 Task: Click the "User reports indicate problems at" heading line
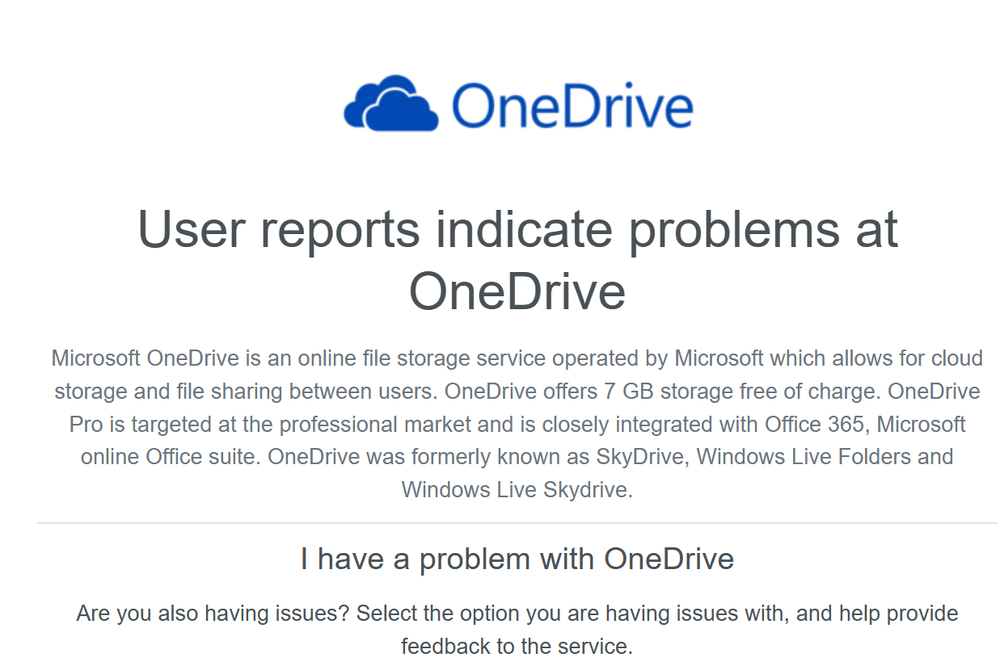pos(517,230)
